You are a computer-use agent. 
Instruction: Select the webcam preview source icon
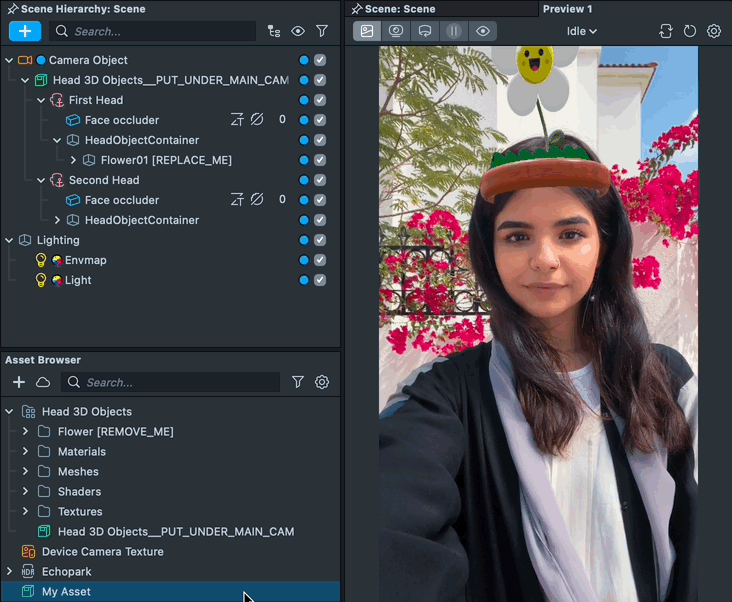pos(396,31)
